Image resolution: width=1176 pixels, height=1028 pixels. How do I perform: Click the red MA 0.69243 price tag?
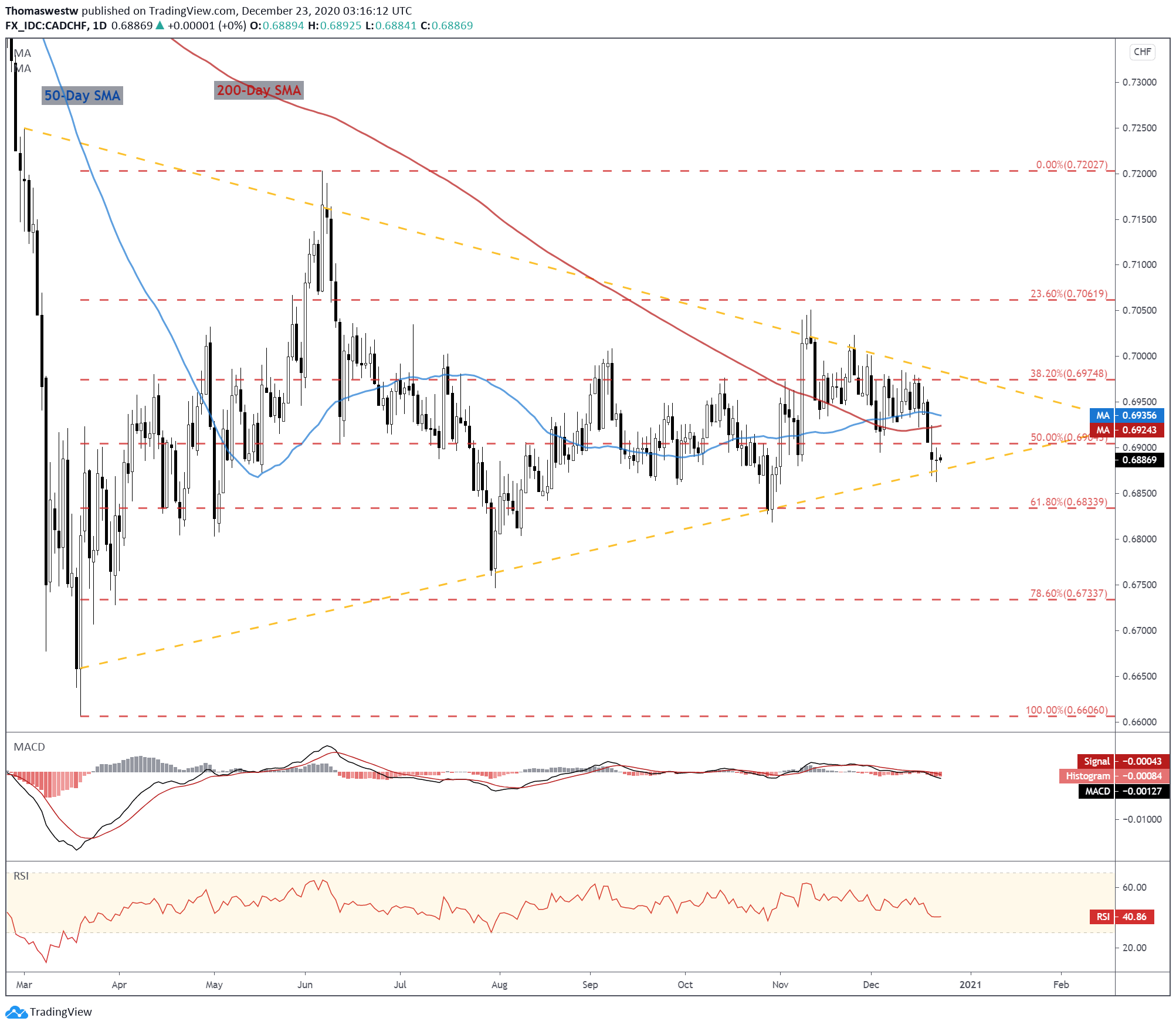(x=1126, y=430)
